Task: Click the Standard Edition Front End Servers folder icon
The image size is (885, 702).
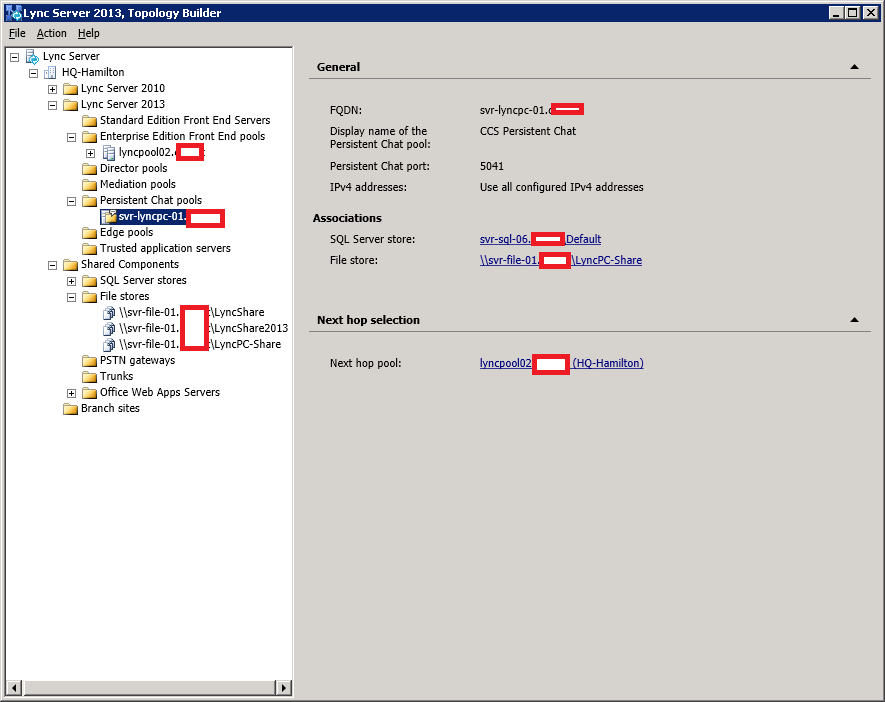Action: (89, 121)
